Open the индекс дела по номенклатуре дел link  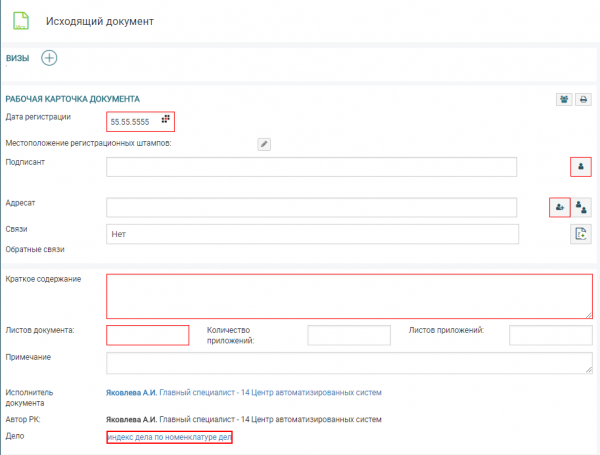click(169, 438)
